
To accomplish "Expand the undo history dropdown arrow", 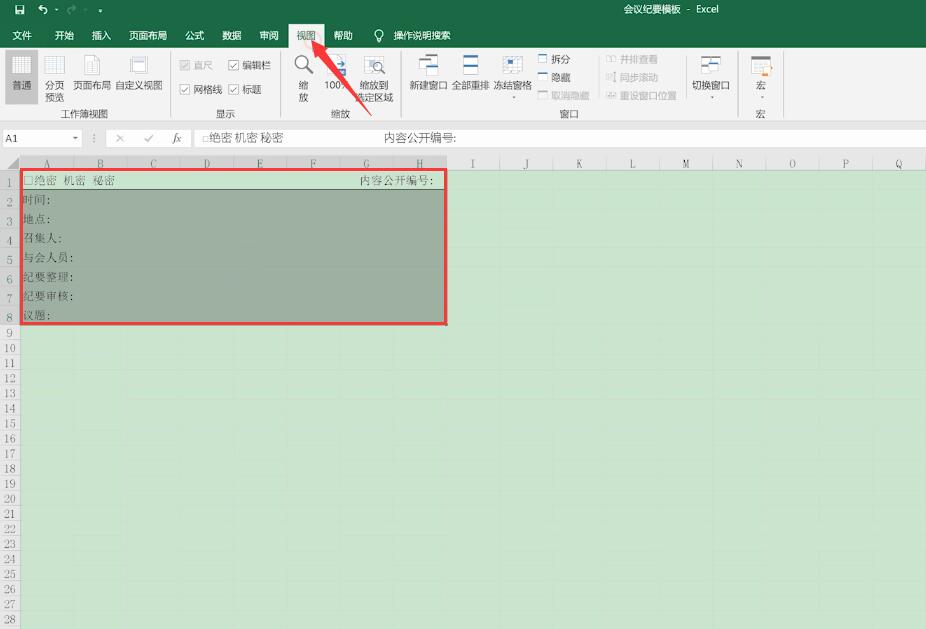I will pos(57,10).
